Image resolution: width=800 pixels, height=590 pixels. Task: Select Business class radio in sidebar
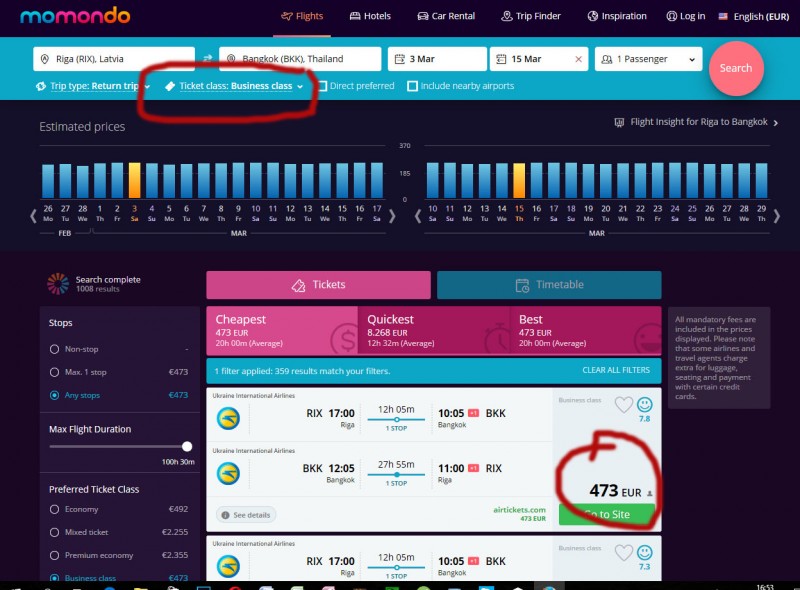click(x=55, y=578)
